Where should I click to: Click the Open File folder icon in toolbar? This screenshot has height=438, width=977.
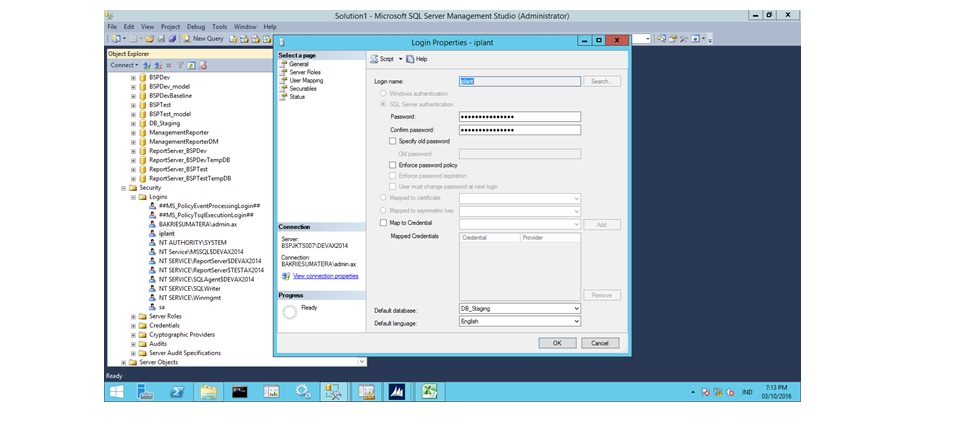pyautogui.click(x=150, y=39)
